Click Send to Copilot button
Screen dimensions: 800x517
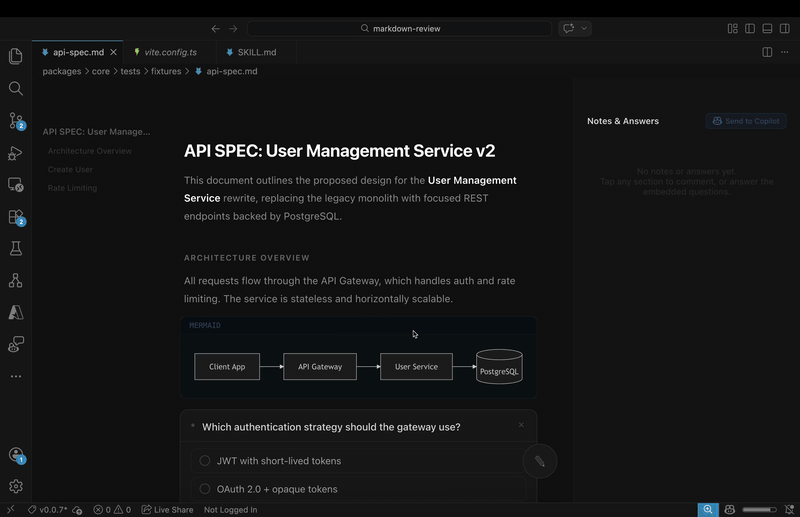[746, 121]
